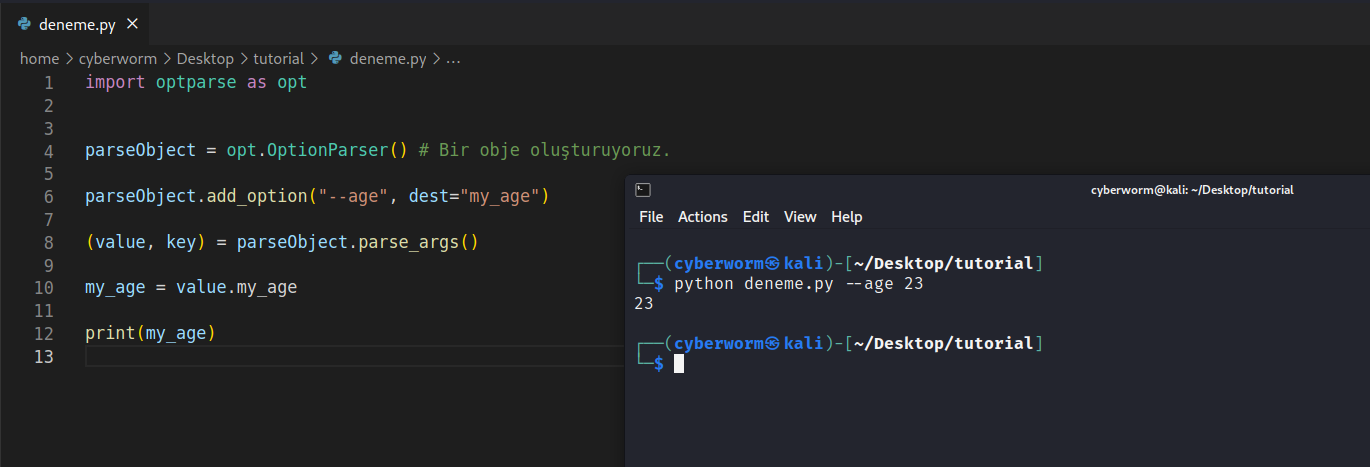Focus the terminal prompt cursor
Screen dimensions: 1370x467
[679, 364]
